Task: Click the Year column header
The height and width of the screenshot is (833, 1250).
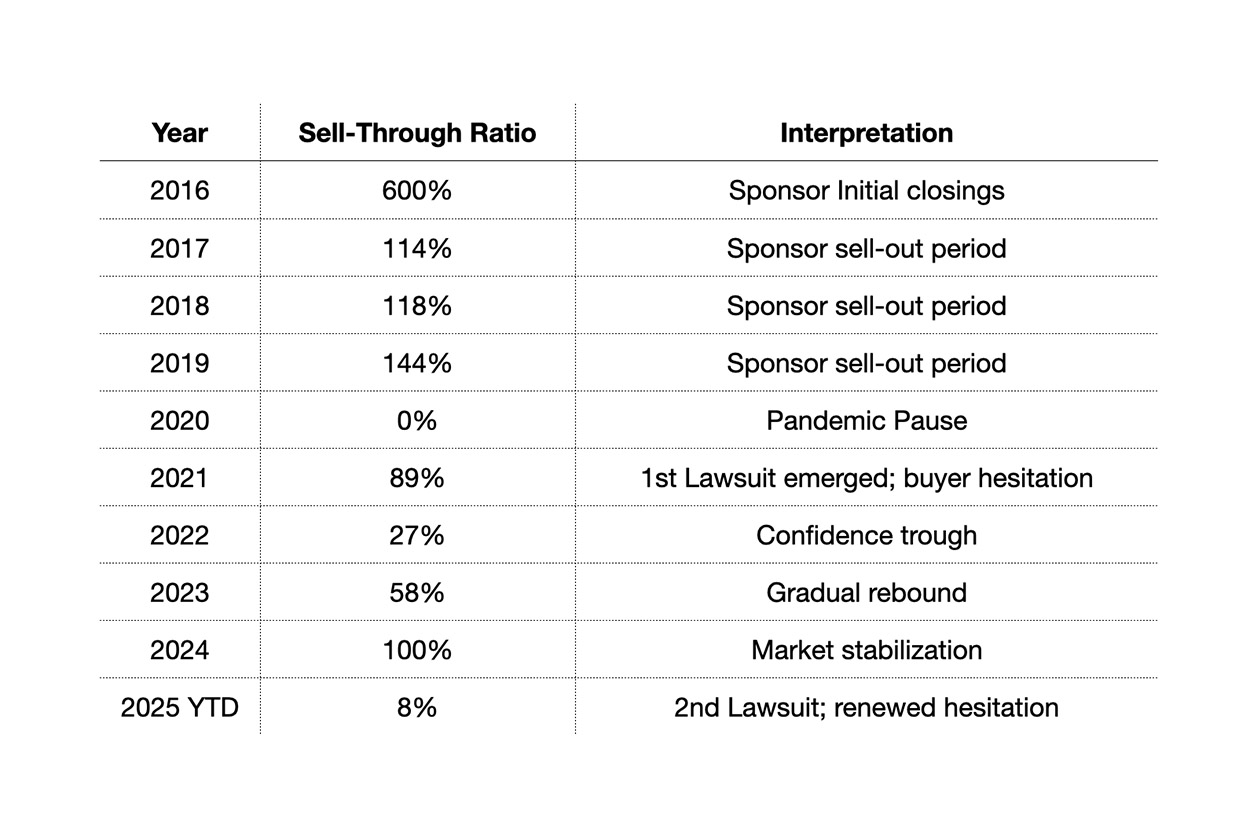Action: (180, 133)
